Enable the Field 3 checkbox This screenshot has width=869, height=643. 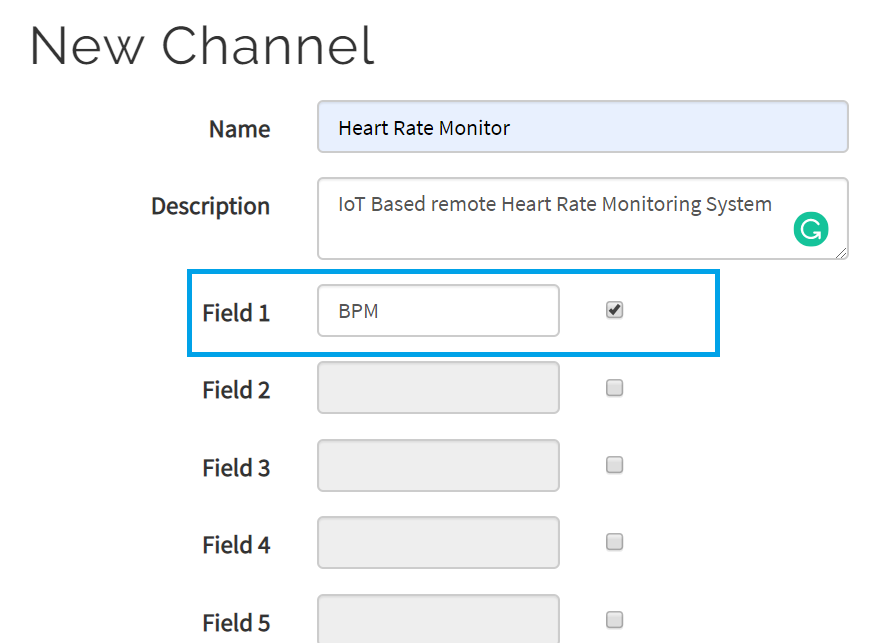click(x=614, y=465)
